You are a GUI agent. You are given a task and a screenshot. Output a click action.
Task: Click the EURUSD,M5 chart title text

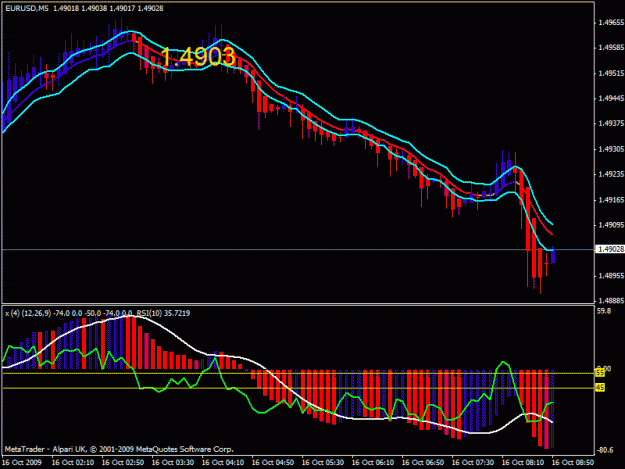[27, 8]
